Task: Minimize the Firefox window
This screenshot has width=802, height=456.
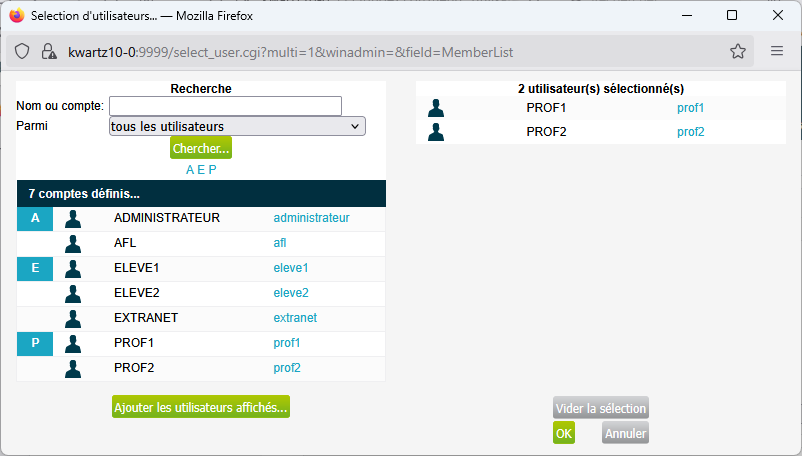Action: [687, 15]
